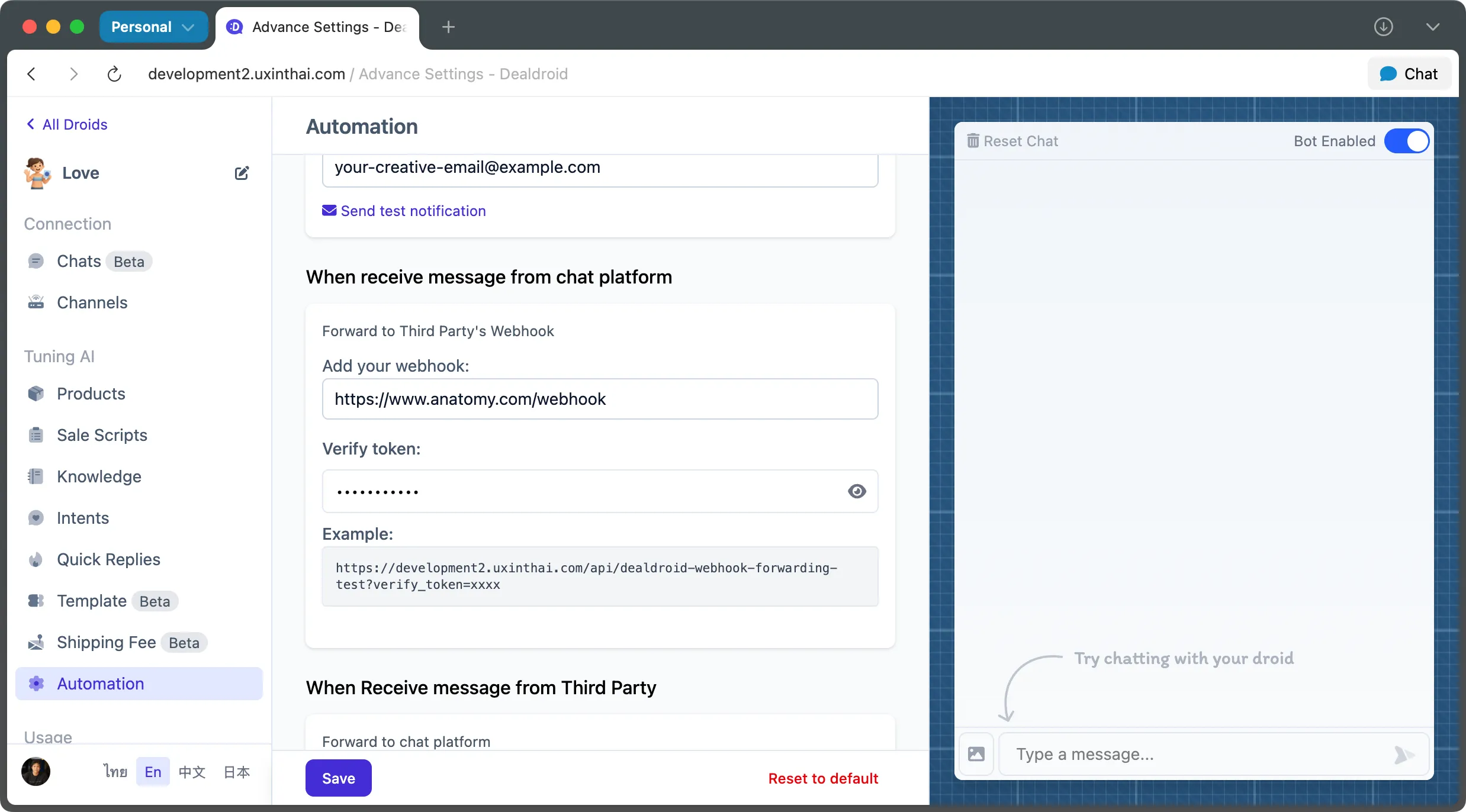The width and height of the screenshot is (1466, 812).
Task: Click Send test notification
Action: point(413,211)
